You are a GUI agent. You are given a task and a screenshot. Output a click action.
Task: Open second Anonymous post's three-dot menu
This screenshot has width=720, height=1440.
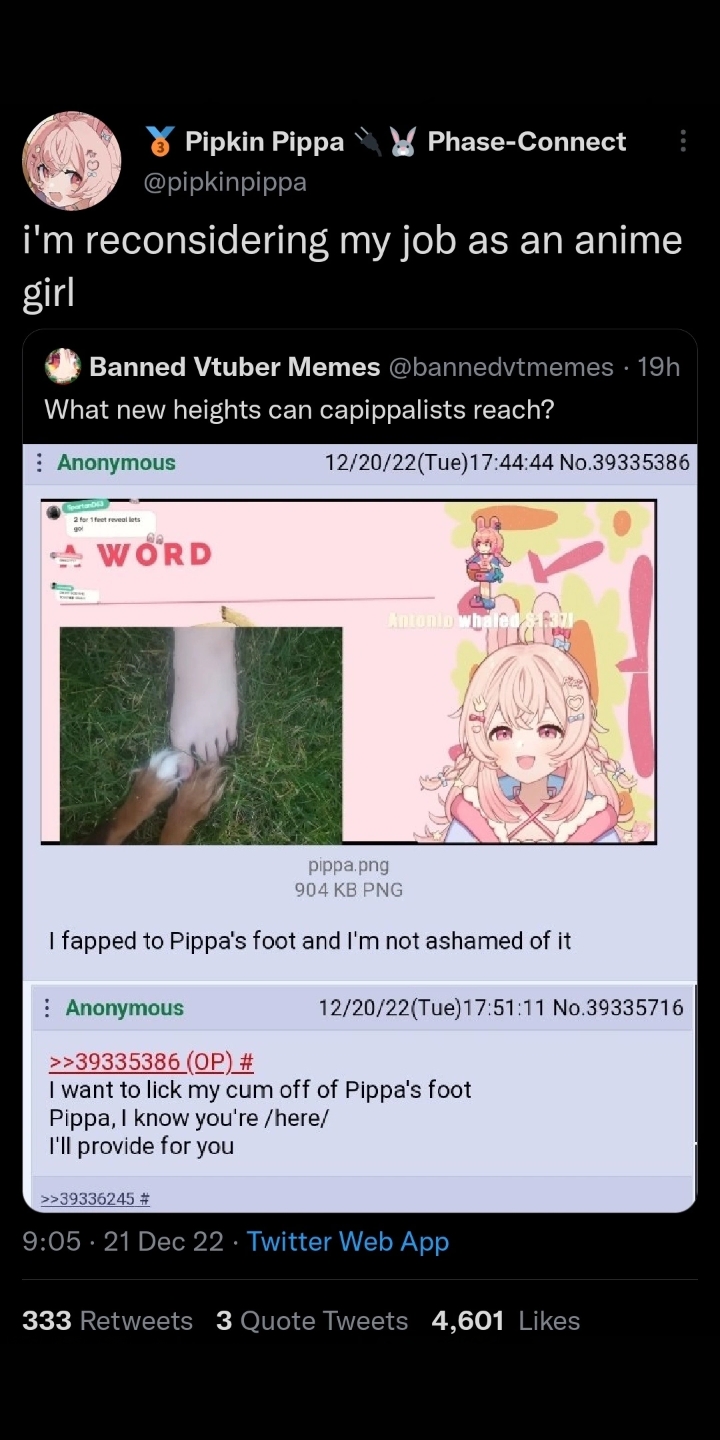pos(47,1008)
